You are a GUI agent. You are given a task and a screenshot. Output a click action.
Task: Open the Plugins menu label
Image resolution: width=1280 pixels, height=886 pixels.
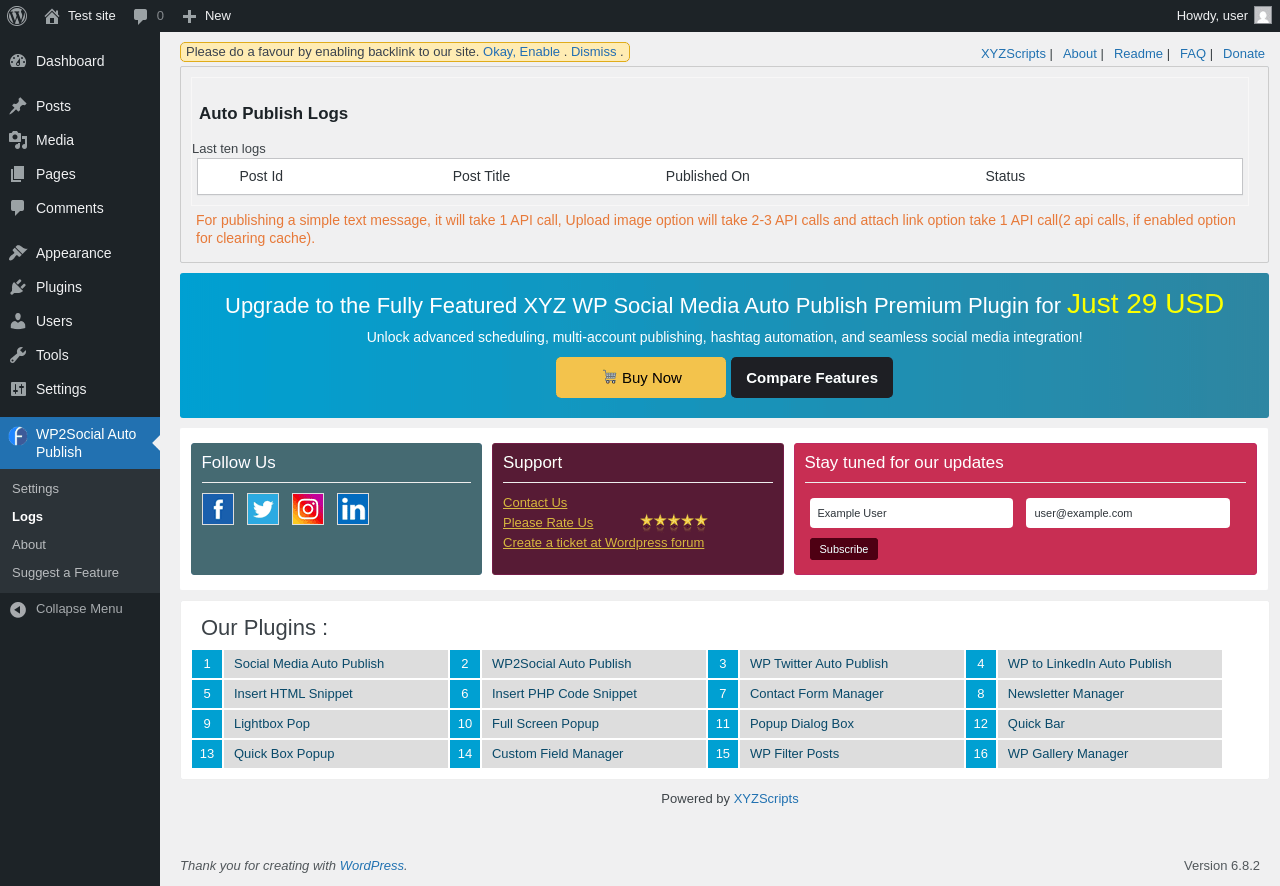click(59, 287)
